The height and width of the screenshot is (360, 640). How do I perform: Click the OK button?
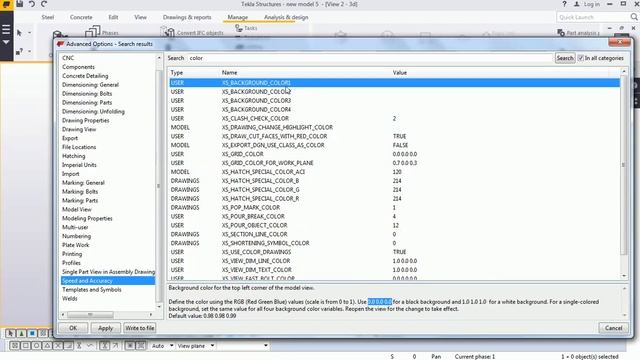[x=73, y=328]
